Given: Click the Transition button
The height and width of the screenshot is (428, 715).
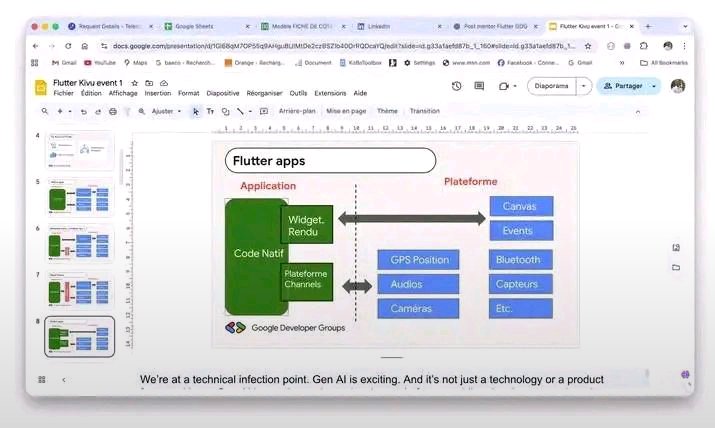Looking at the screenshot, I should pos(425,111).
